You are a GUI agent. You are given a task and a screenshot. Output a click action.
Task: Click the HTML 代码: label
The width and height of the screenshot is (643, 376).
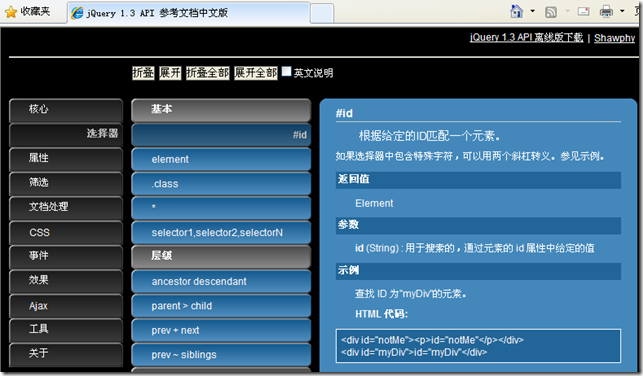tap(381, 314)
